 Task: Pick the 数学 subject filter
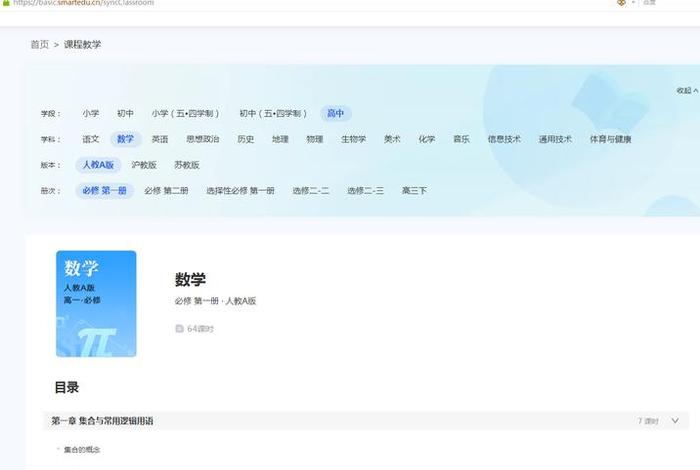click(125, 139)
